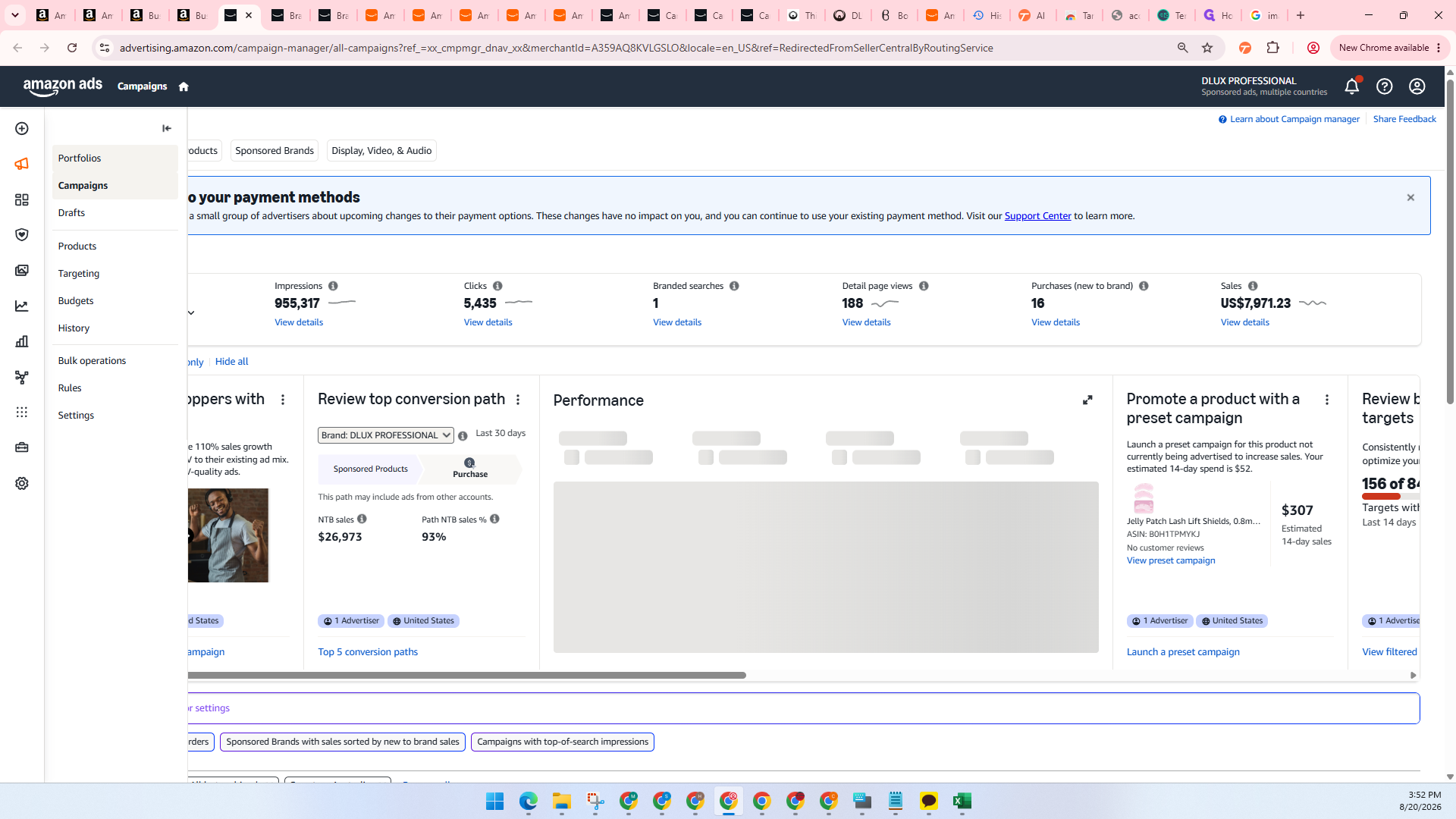The width and height of the screenshot is (1456, 819).
Task: Open the shield brand safety rail icon
Action: coord(22,235)
